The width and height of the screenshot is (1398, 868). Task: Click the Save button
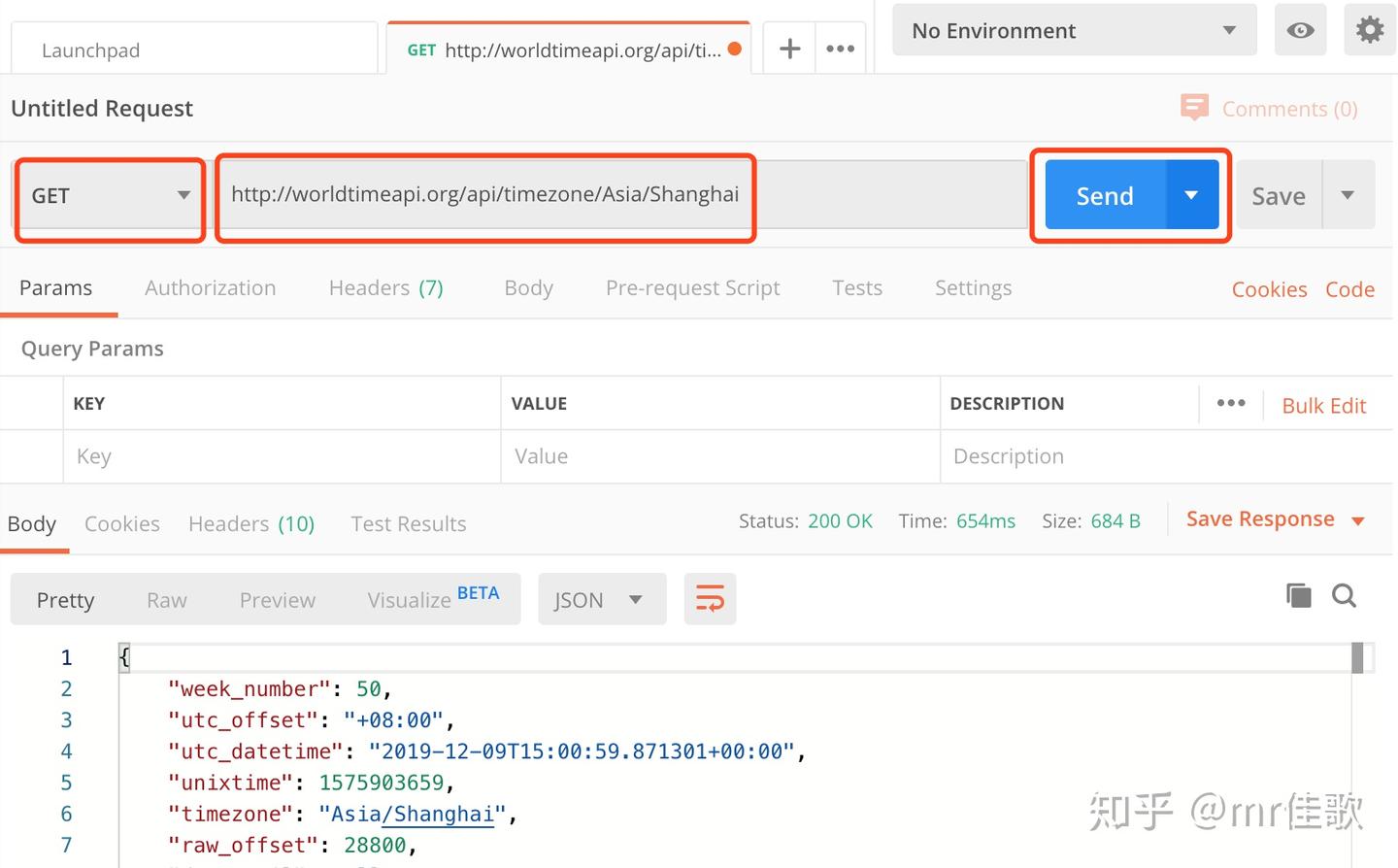1279,195
